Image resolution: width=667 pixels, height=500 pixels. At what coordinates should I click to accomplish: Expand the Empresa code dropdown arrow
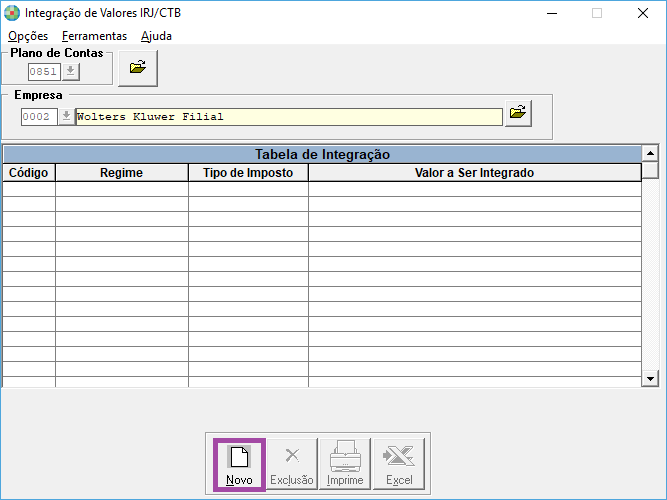(66, 116)
